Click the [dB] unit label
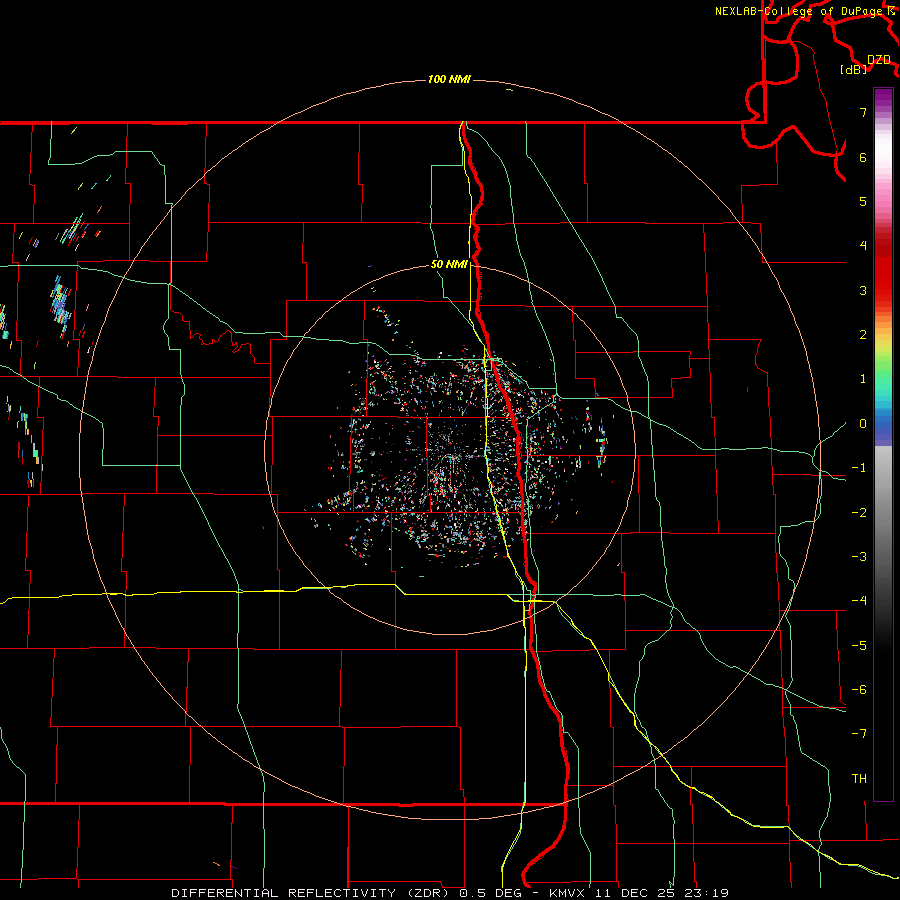 pyautogui.click(x=854, y=69)
